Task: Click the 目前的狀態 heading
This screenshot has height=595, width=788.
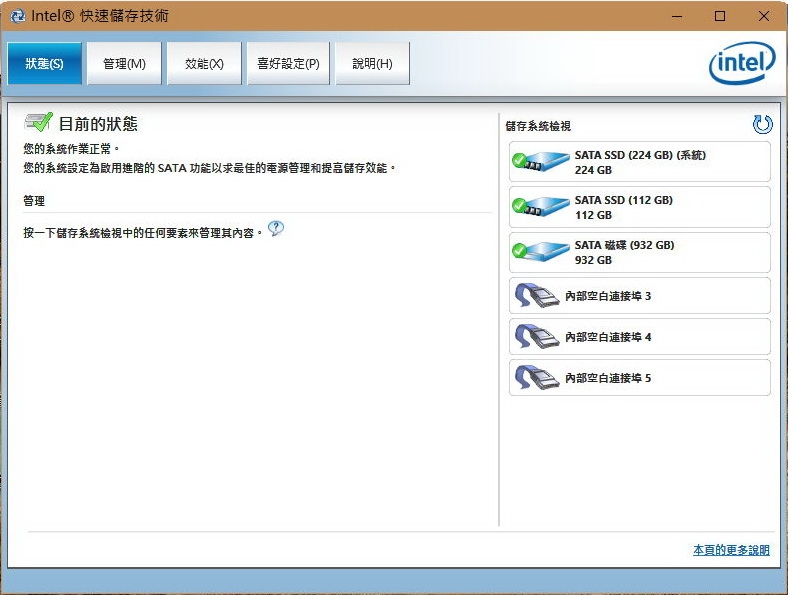Action: (x=98, y=124)
